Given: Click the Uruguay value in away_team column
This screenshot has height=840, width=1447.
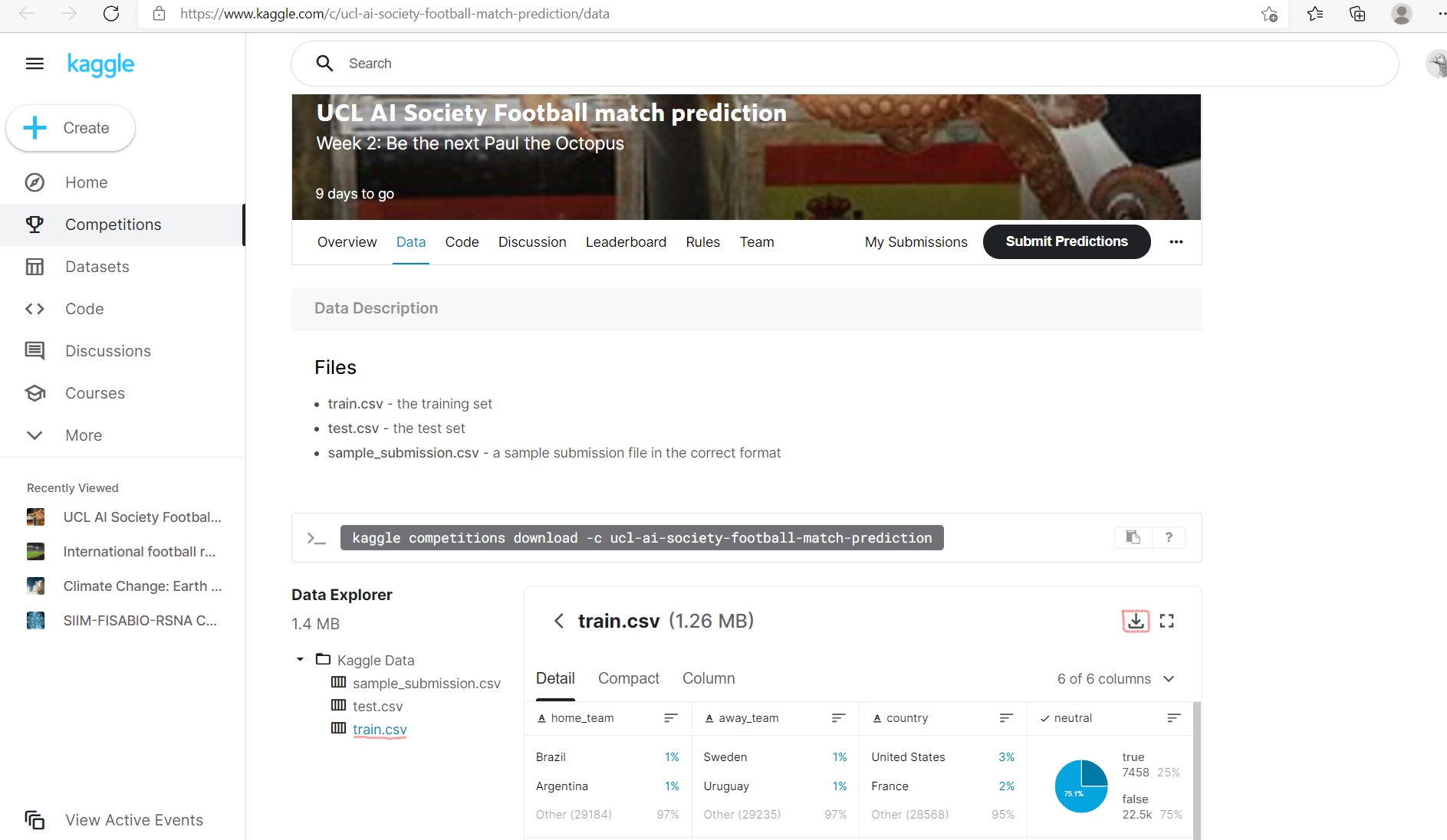Looking at the screenshot, I should (726, 786).
